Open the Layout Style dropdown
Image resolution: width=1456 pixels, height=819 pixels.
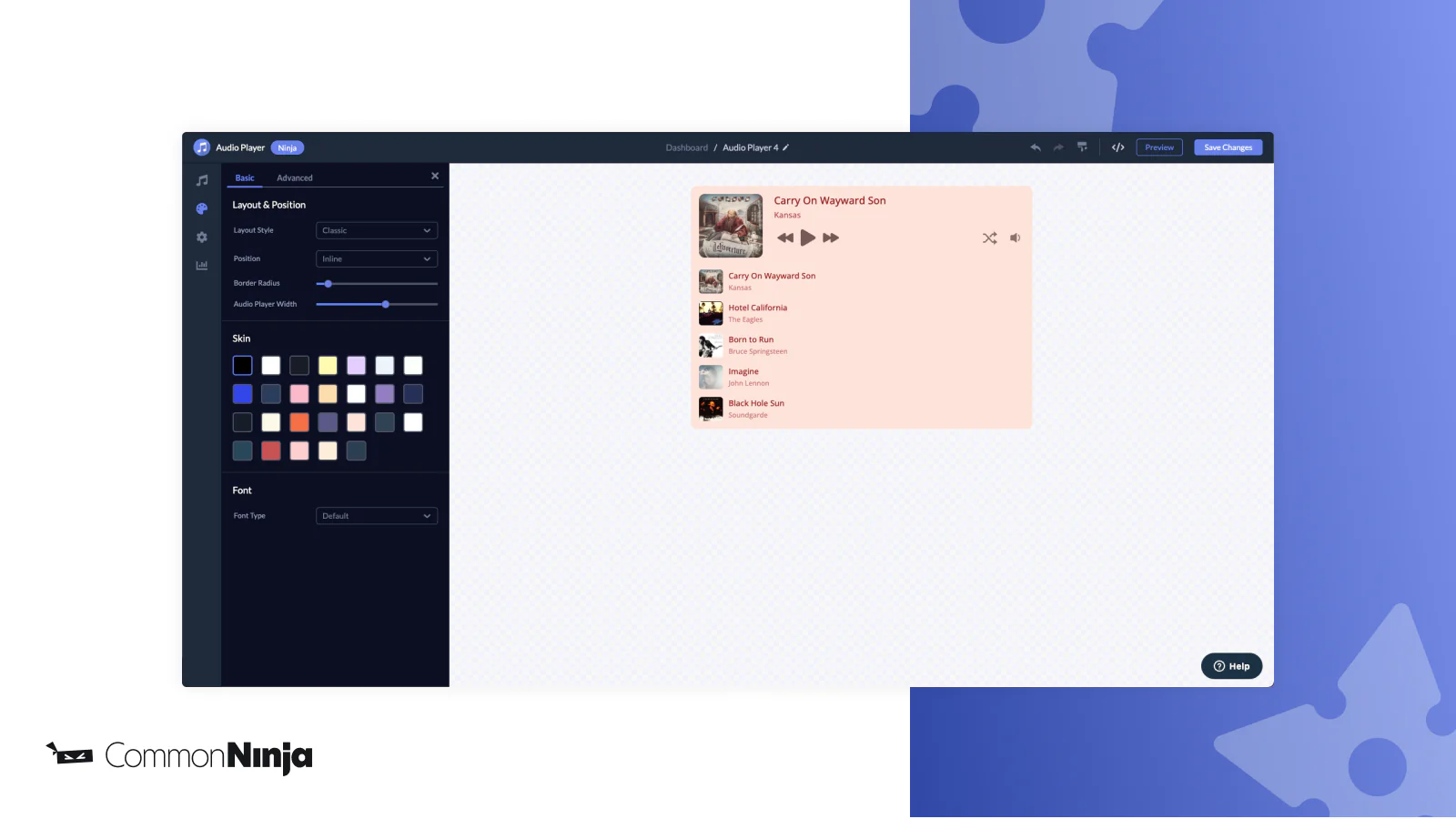(377, 230)
